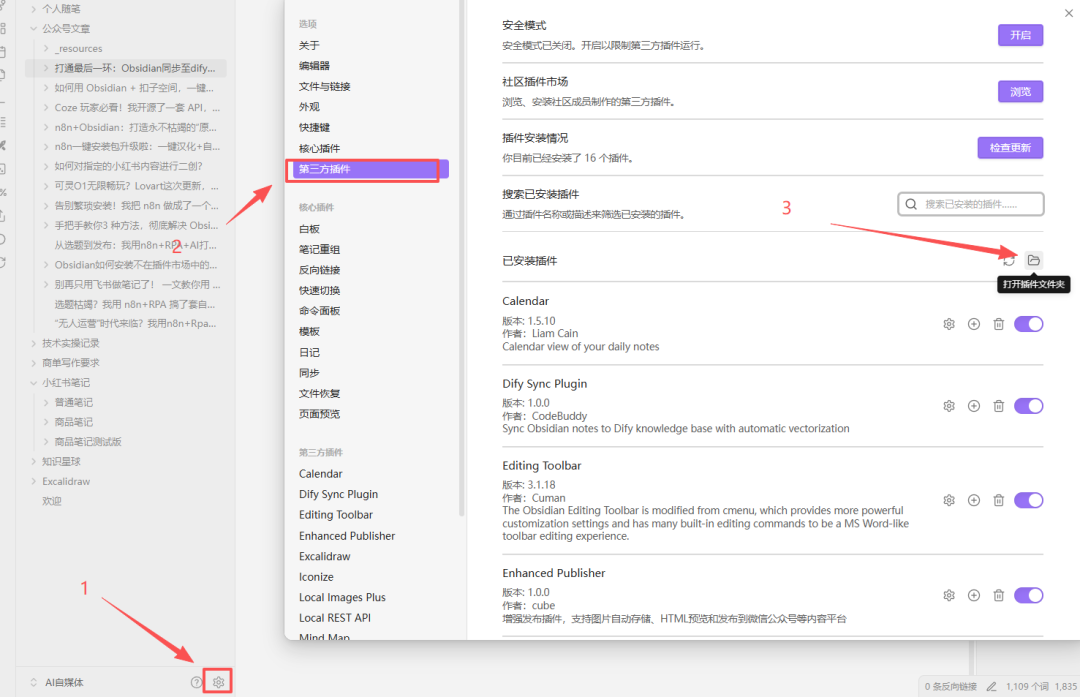Open the plugin folder icon
This screenshot has width=1080, height=697.
[x=1033, y=260]
